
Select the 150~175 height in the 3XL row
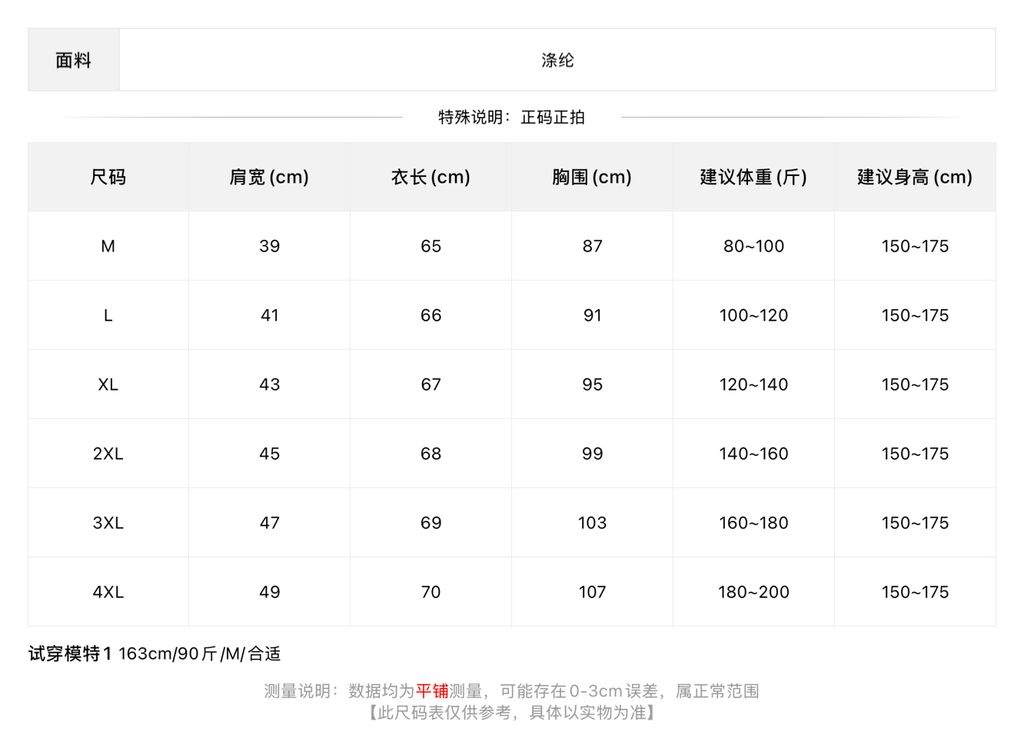pos(915,523)
